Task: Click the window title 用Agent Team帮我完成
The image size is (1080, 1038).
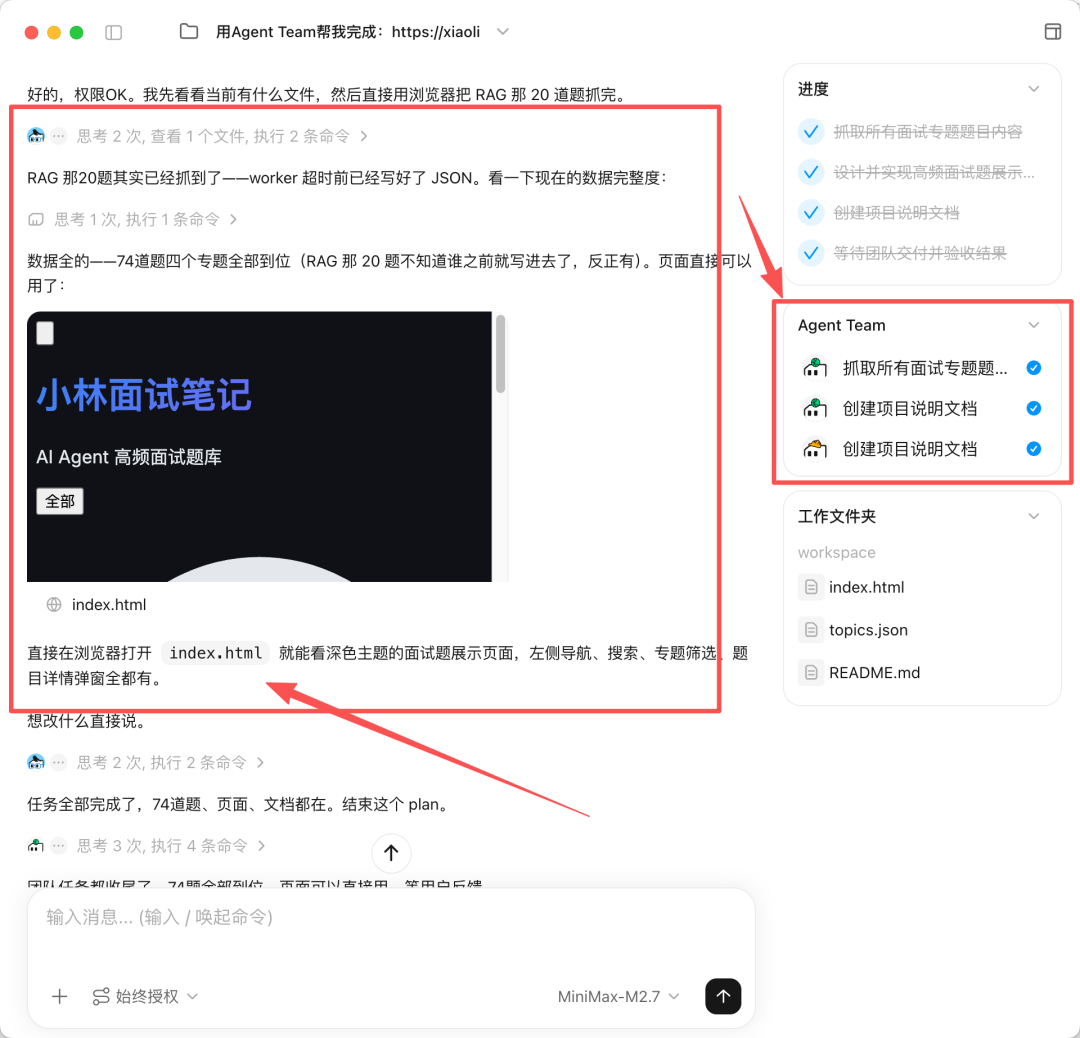Action: coord(348,32)
